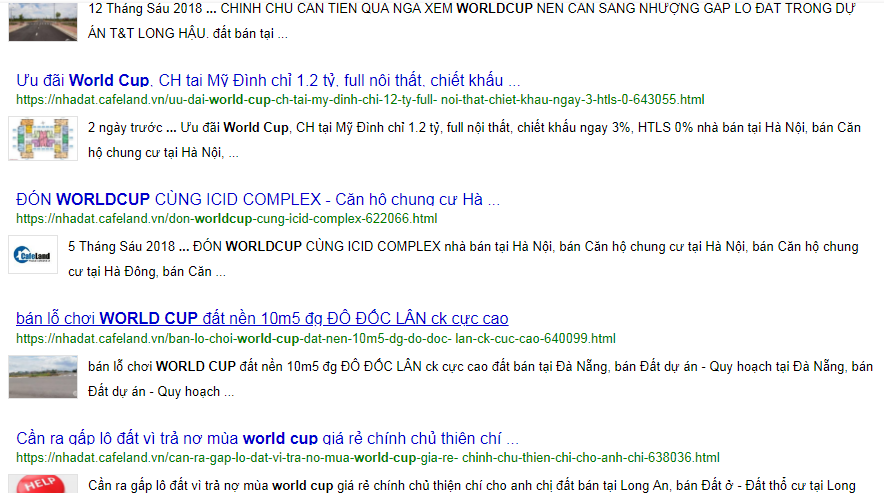
Task: Click the uu-dai-world-cup green URL
Action: tap(360, 100)
